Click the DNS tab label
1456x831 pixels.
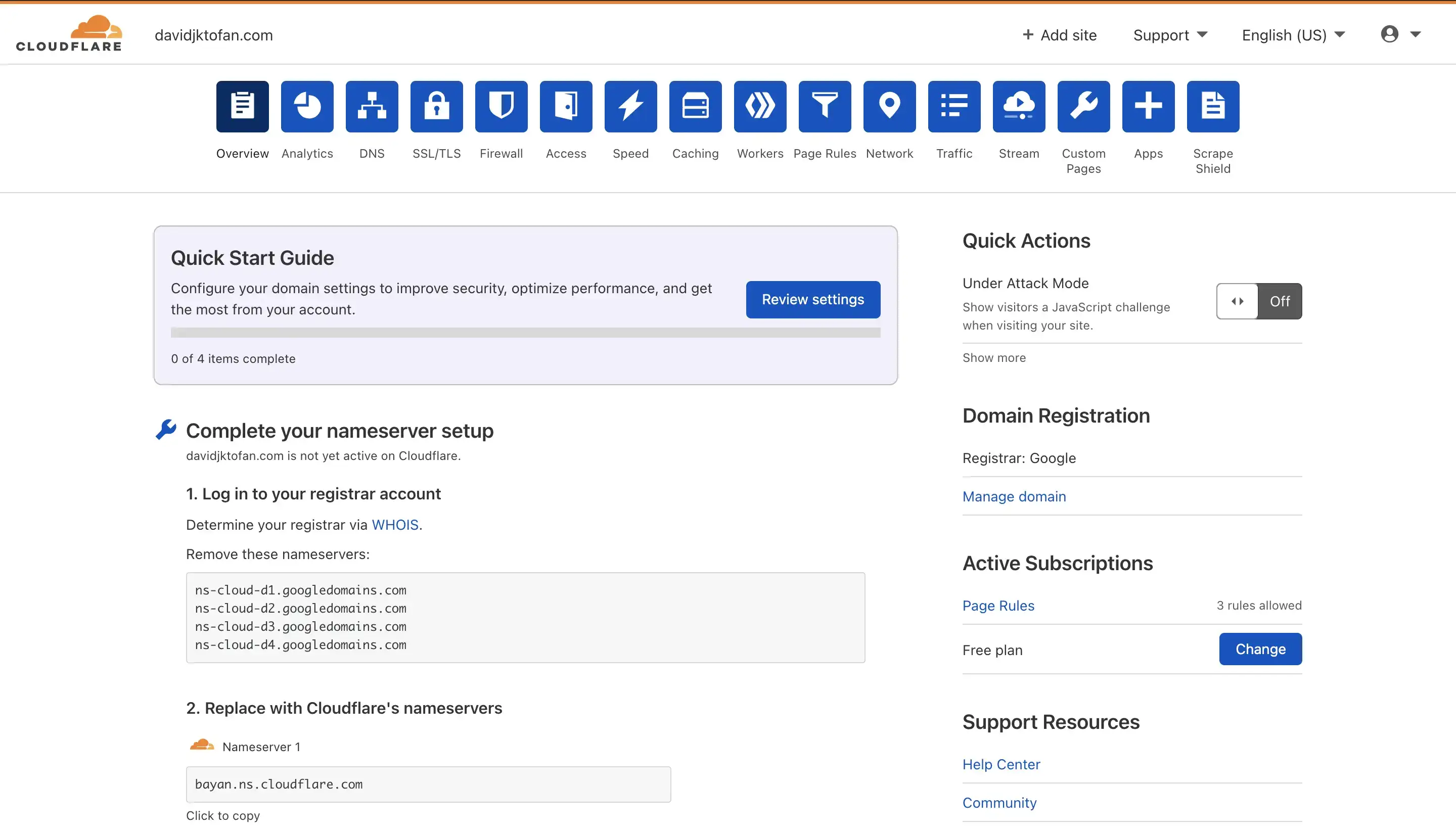click(x=372, y=154)
